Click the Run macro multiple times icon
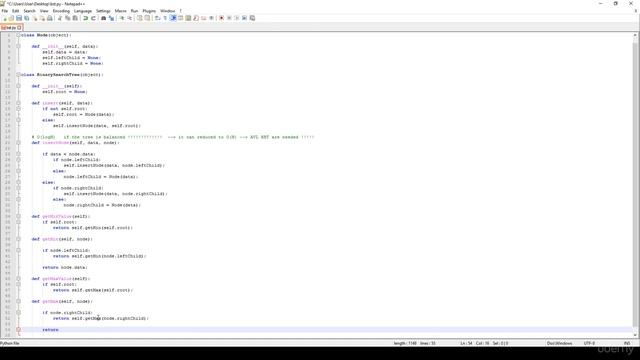This screenshot has height=360, width=640. click(x=244, y=18)
